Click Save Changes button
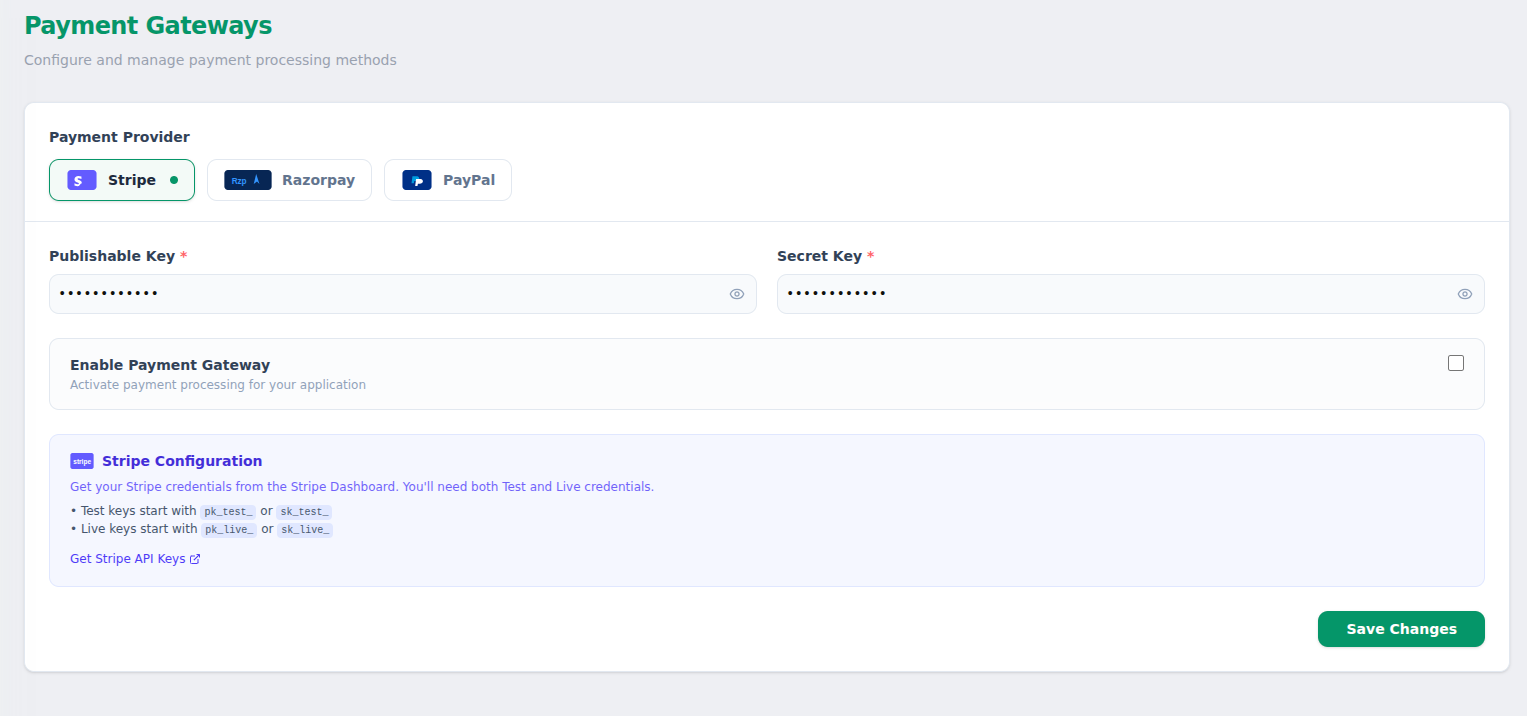 (1401, 629)
